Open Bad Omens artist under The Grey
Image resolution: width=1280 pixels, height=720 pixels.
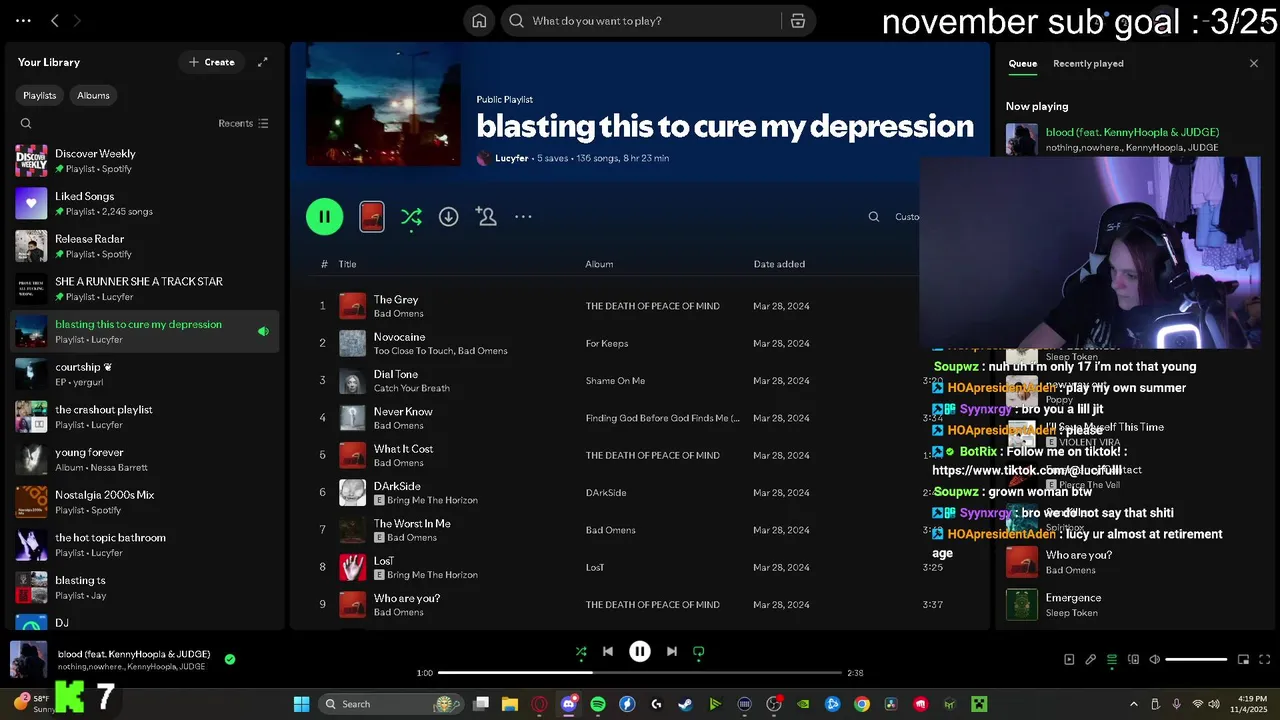tap(398, 314)
